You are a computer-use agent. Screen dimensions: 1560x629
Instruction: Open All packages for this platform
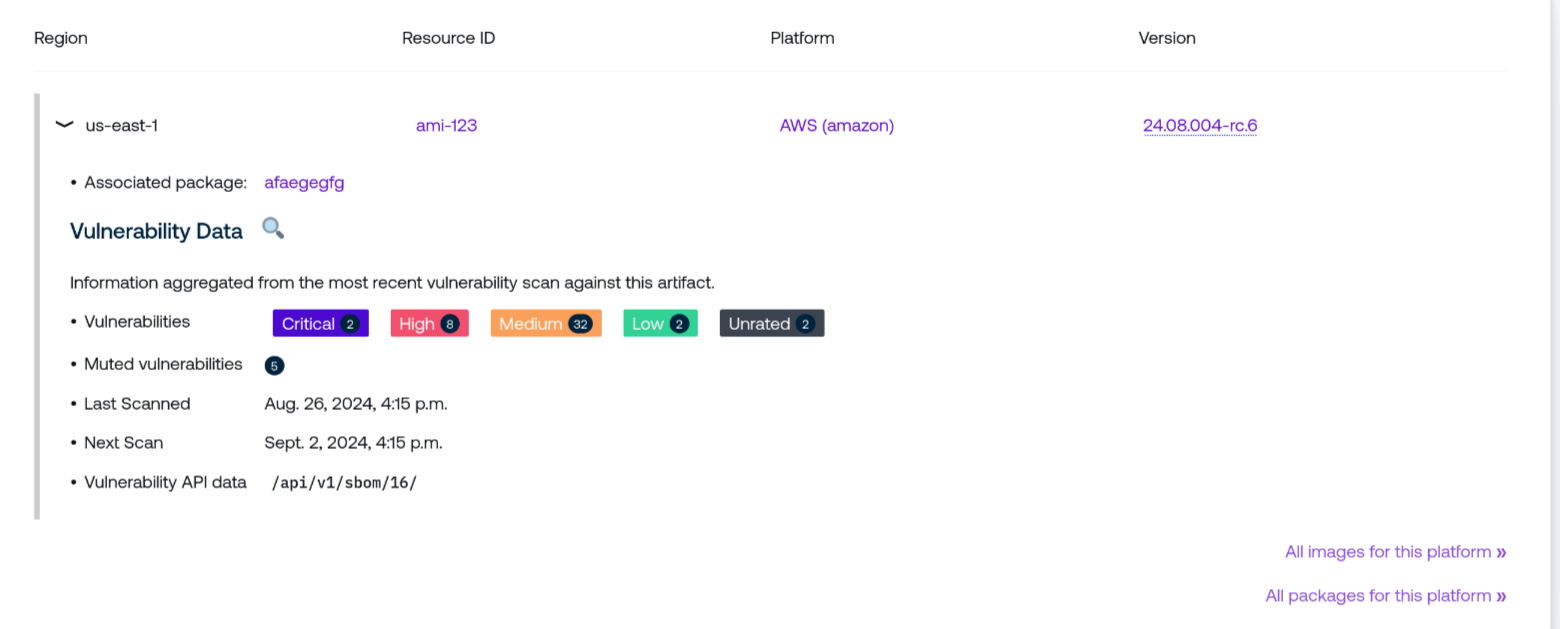tap(1386, 596)
